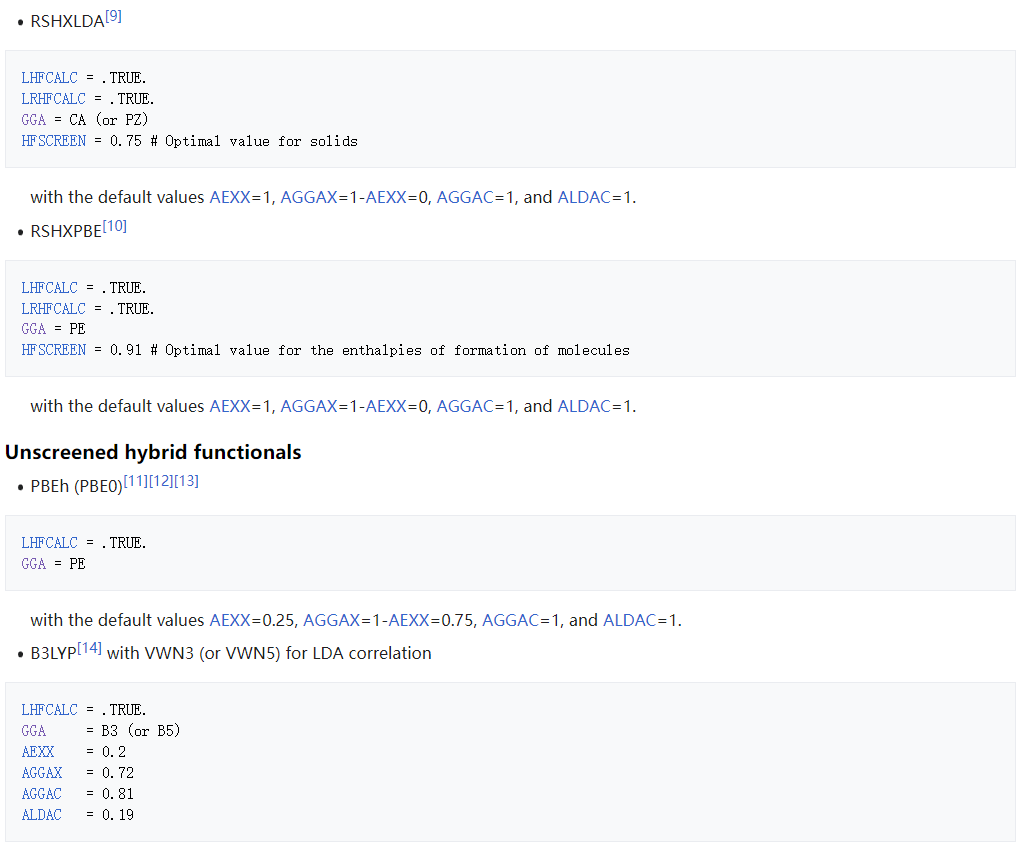The image size is (1027, 849).
Task: Open reference [13] after PBEh (PBE0)
Action: pos(187,481)
